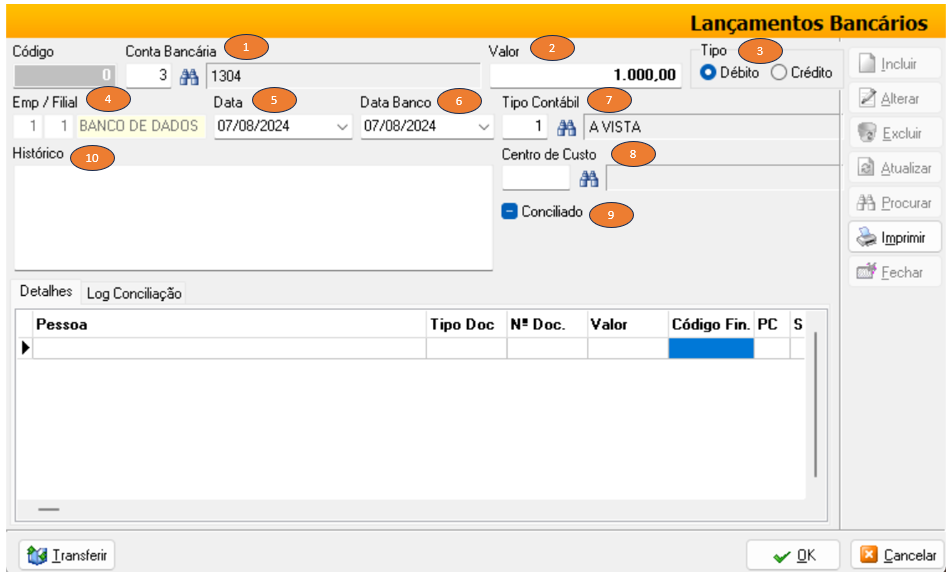Click the Valor amount field
Viewport: 949px width, 576px height.
point(585,75)
